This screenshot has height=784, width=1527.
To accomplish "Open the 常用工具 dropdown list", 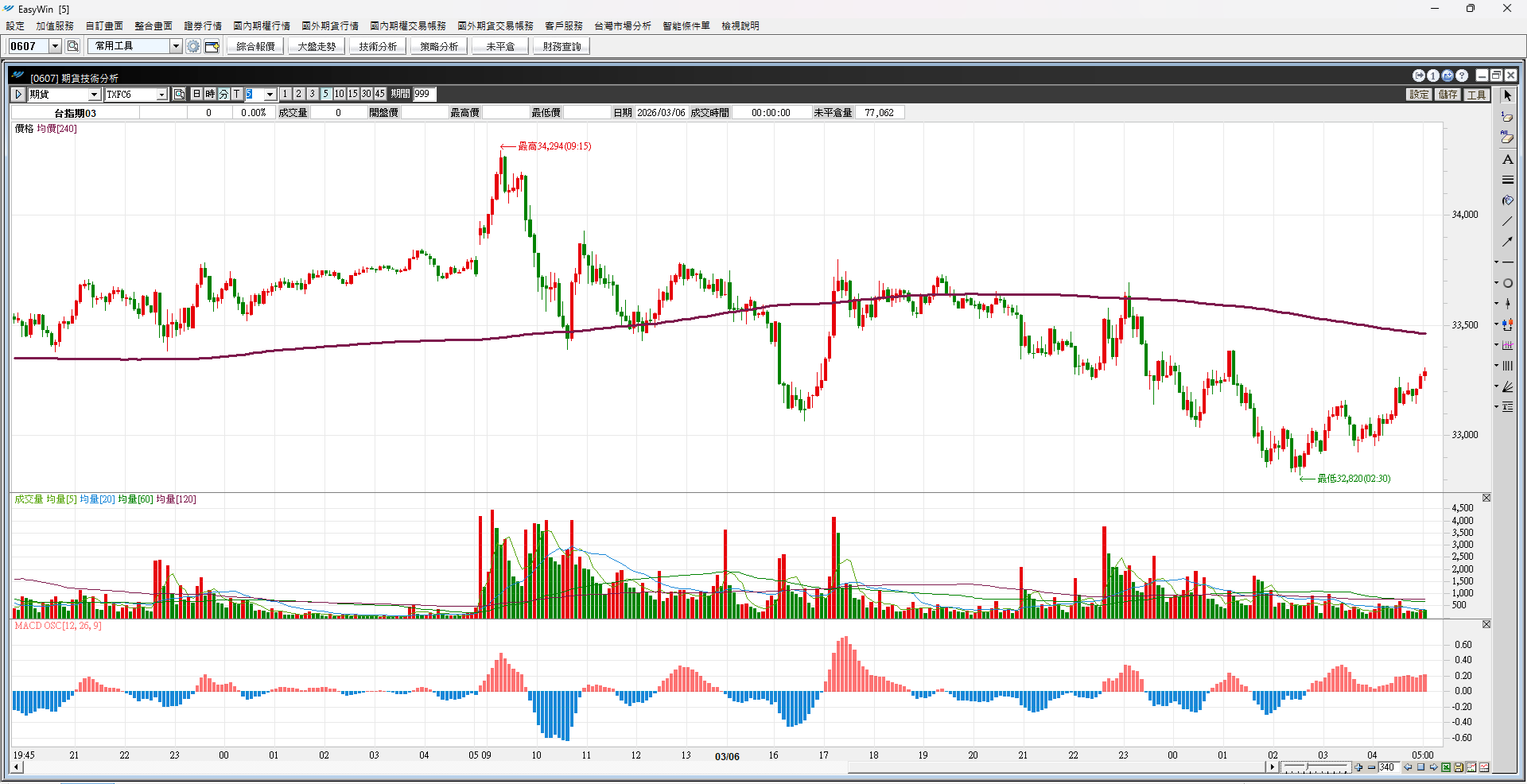I will (176, 46).
